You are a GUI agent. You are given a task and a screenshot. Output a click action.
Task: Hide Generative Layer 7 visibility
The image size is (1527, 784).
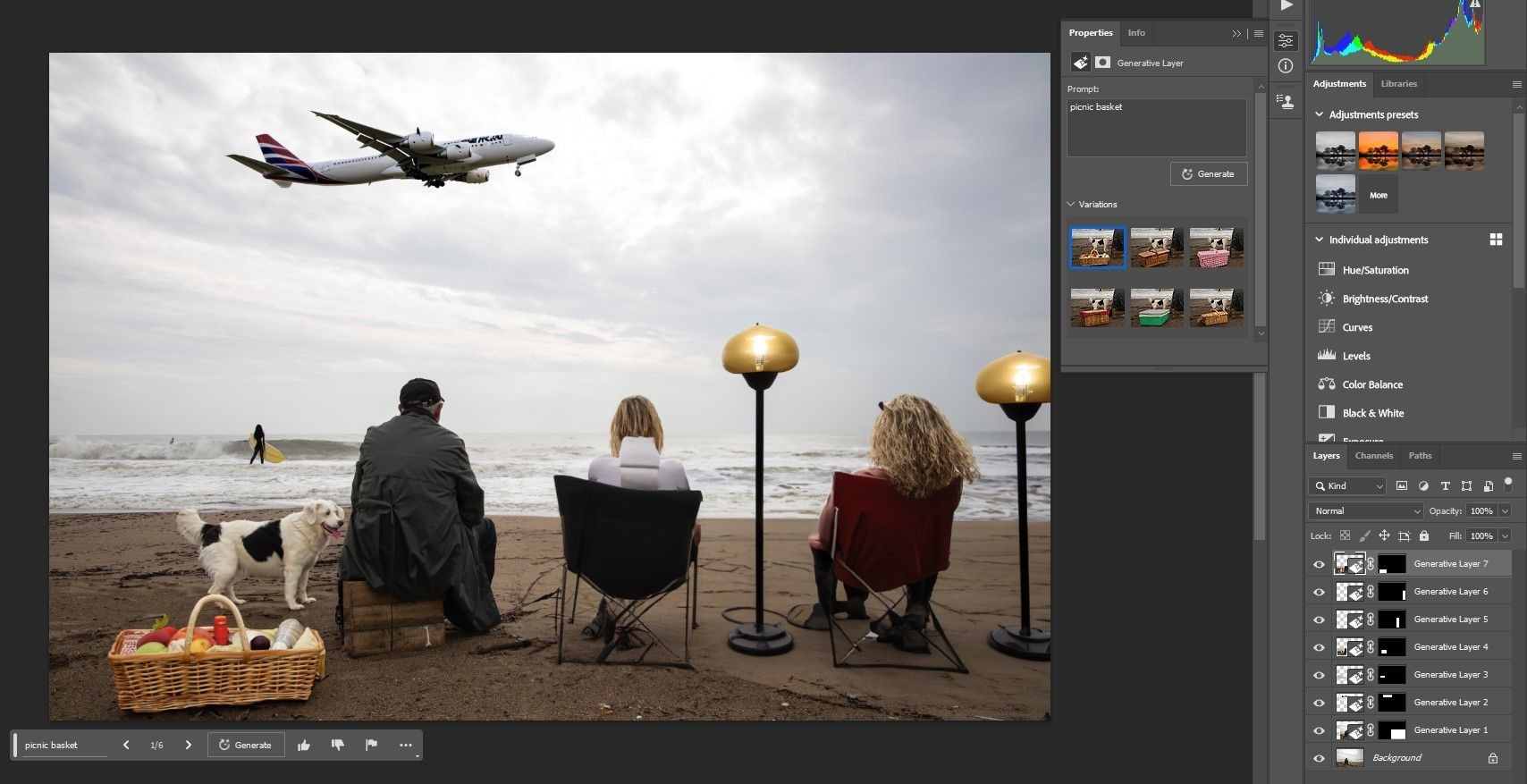pyautogui.click(x=1319, y=564)
